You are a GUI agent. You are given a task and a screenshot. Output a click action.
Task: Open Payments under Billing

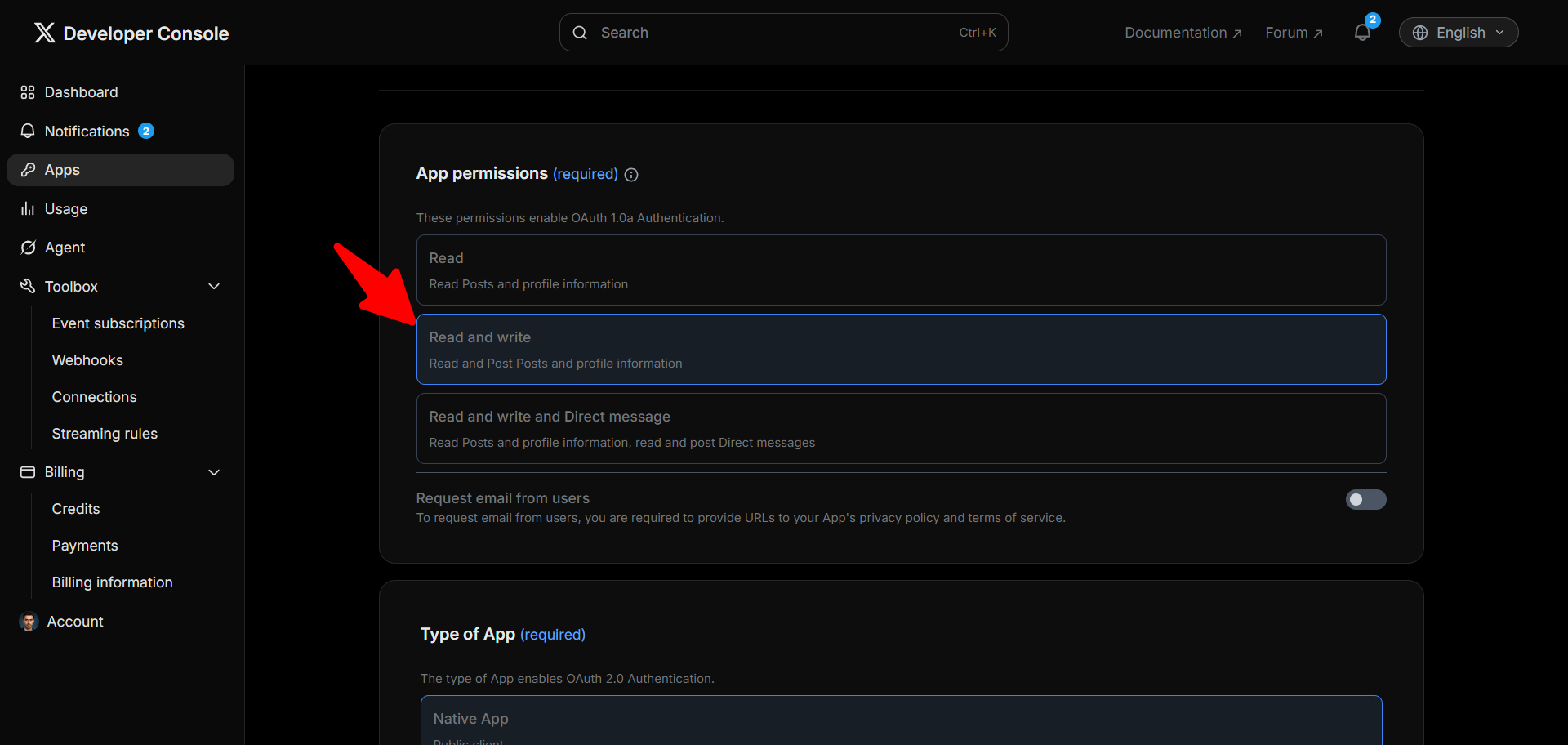85,546
